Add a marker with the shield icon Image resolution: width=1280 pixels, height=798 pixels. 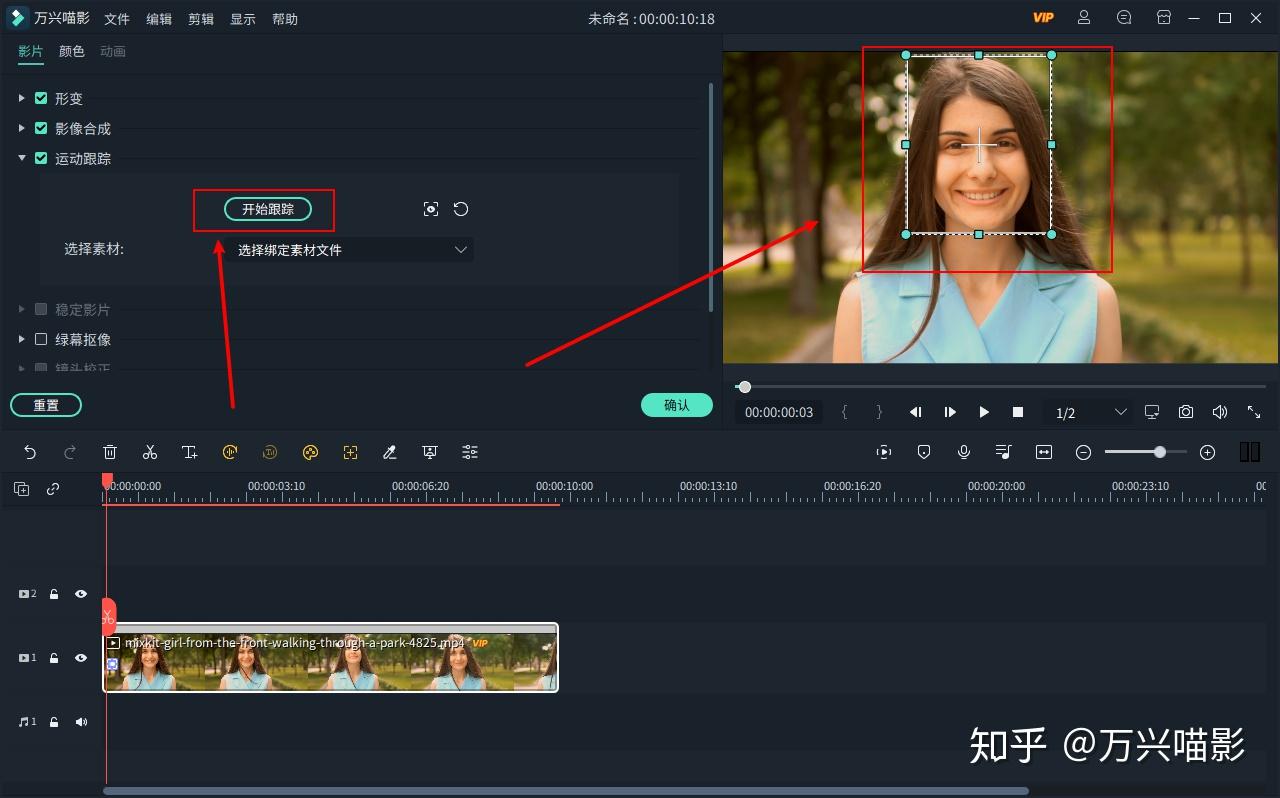click(924, 452)
